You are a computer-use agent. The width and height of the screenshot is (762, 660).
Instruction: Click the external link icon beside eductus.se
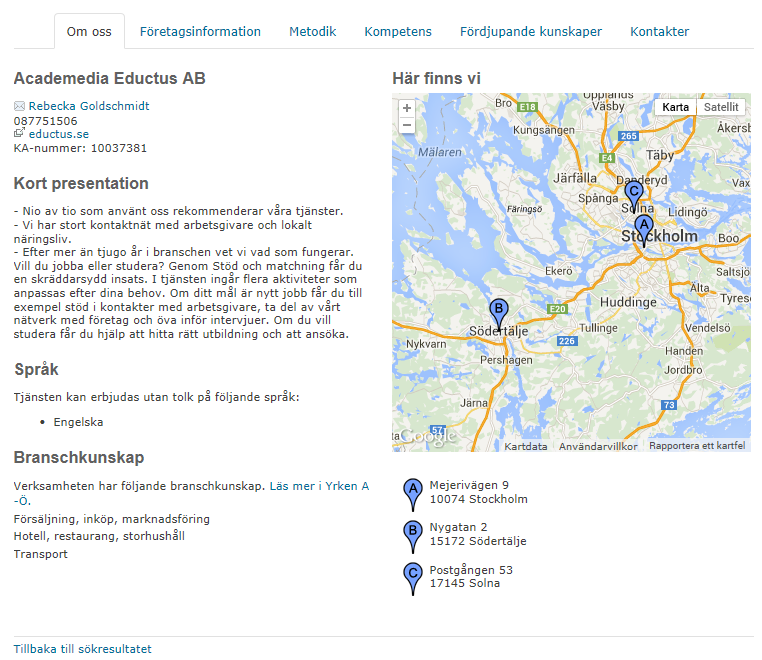click(x=19, y=132)
